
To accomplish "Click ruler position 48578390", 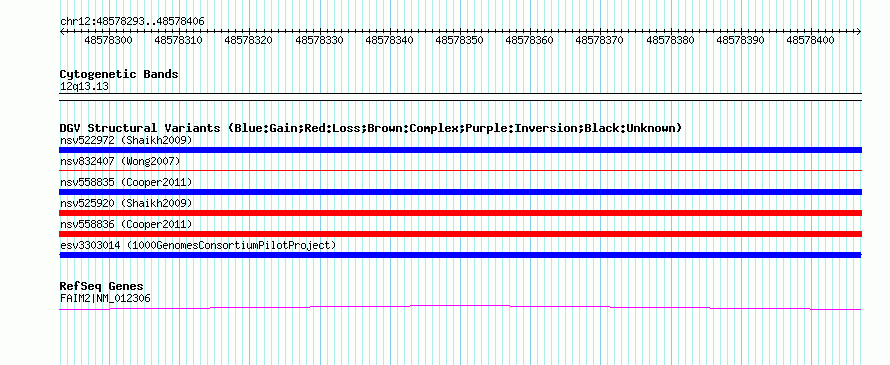I will [x=741, y=41].
